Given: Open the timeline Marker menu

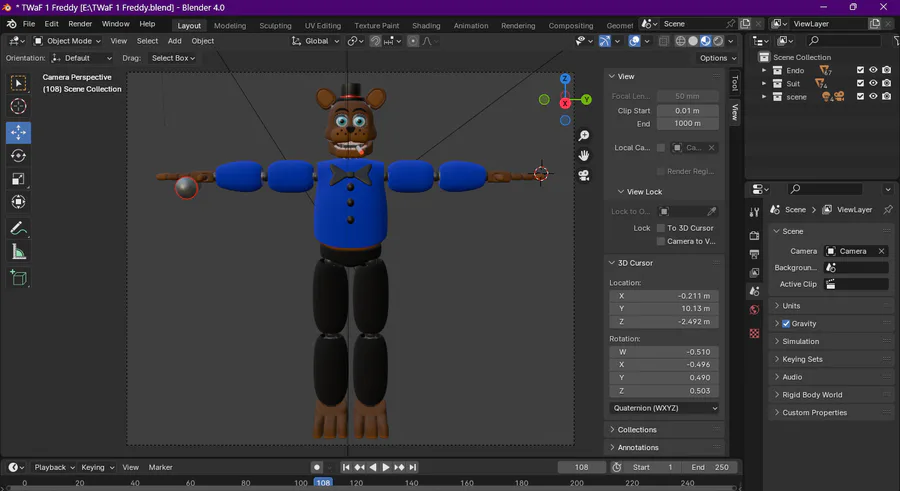Looking at the screenshot, I should (x=161, y=467).
